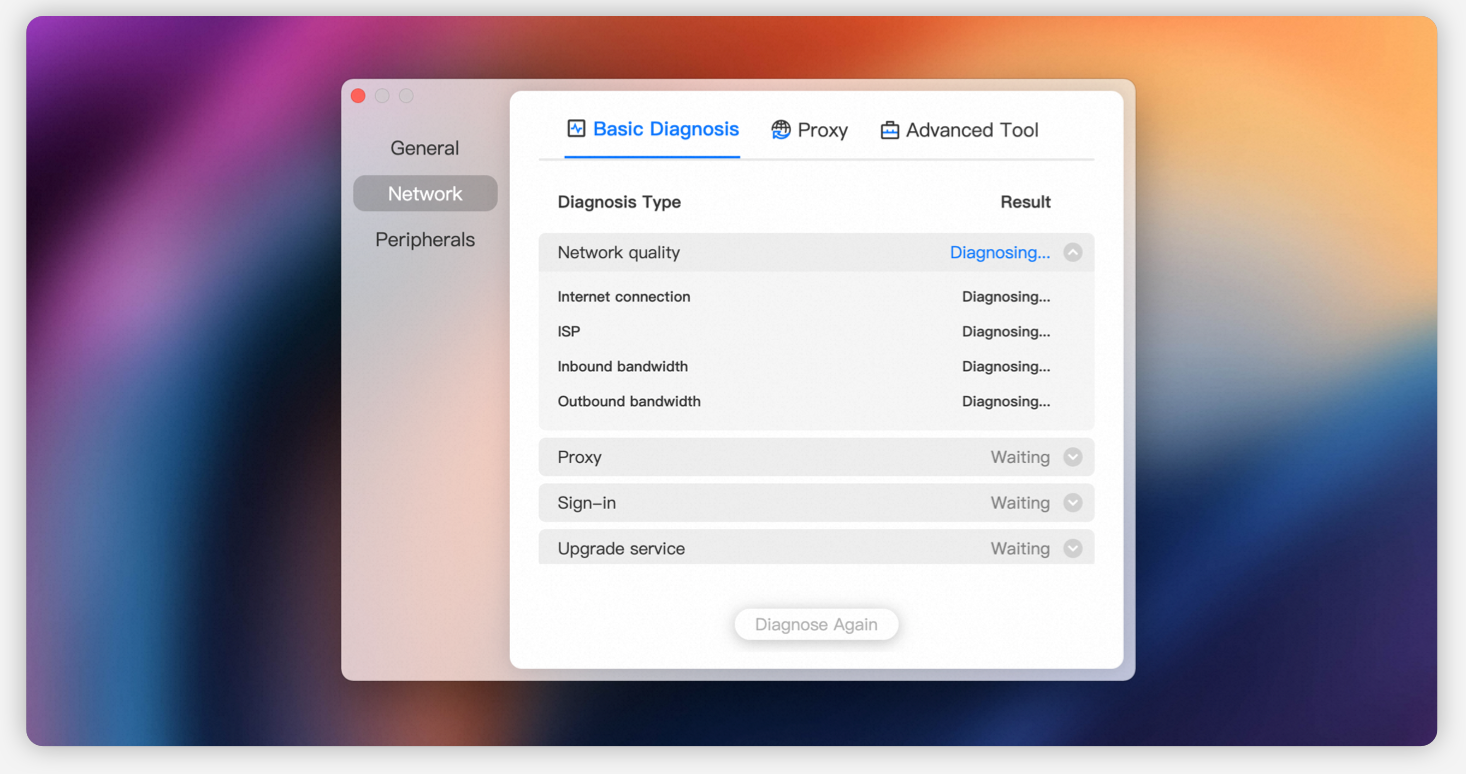Viewport: 1466px width, 774px height.
Task: Click the Advanced Tool toolbox icon
Action: point(889,130)
